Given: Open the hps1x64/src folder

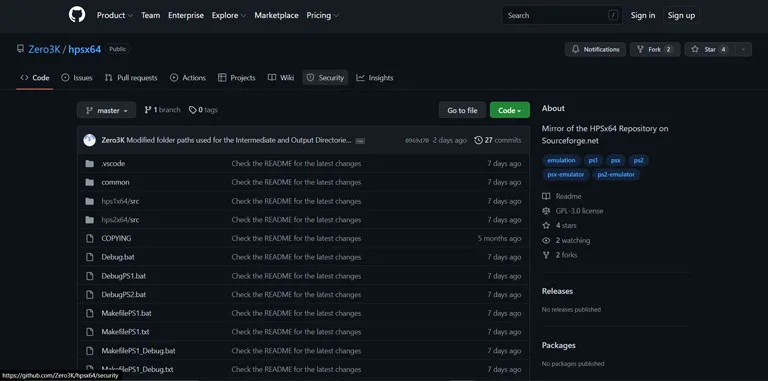Looking at the screenshot, I should (120, 201).
